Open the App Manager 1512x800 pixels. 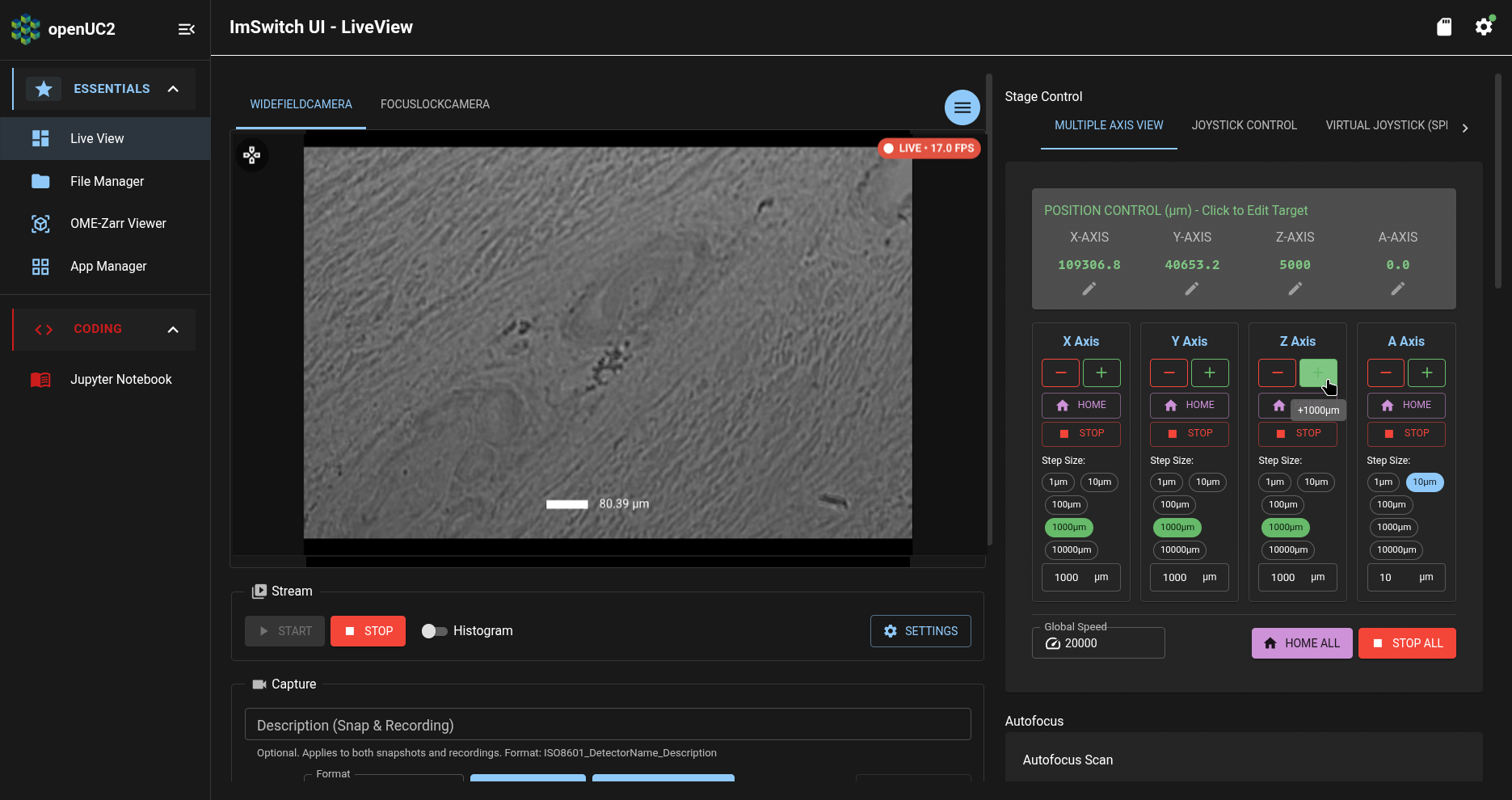(x=107, y=266)
